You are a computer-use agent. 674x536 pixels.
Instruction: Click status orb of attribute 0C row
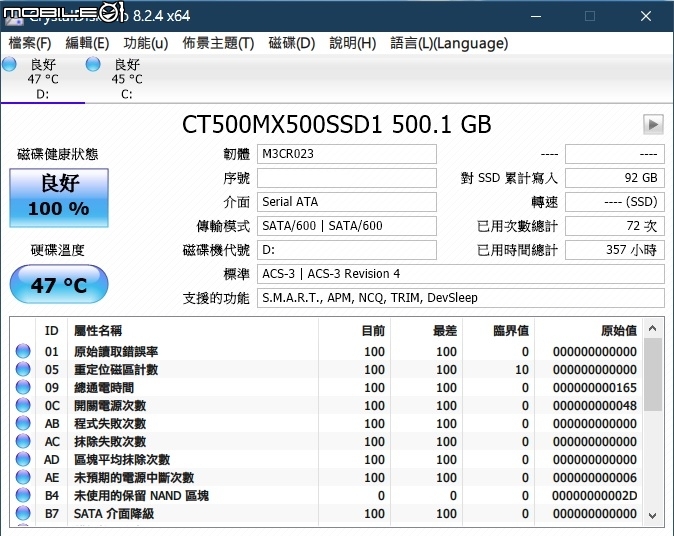[23, 405]
